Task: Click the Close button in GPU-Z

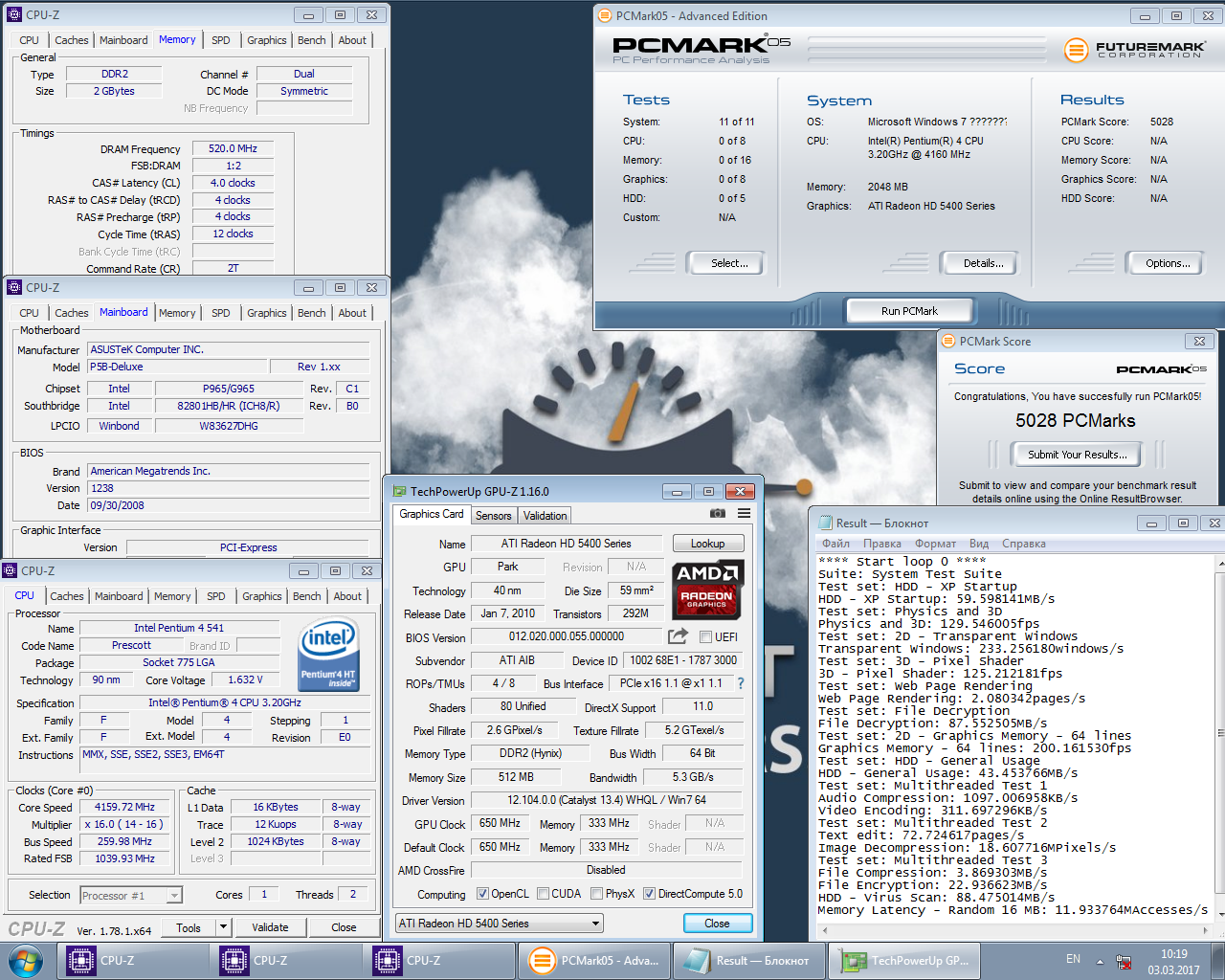Action: pyautogui.click(x=717, y=924)
